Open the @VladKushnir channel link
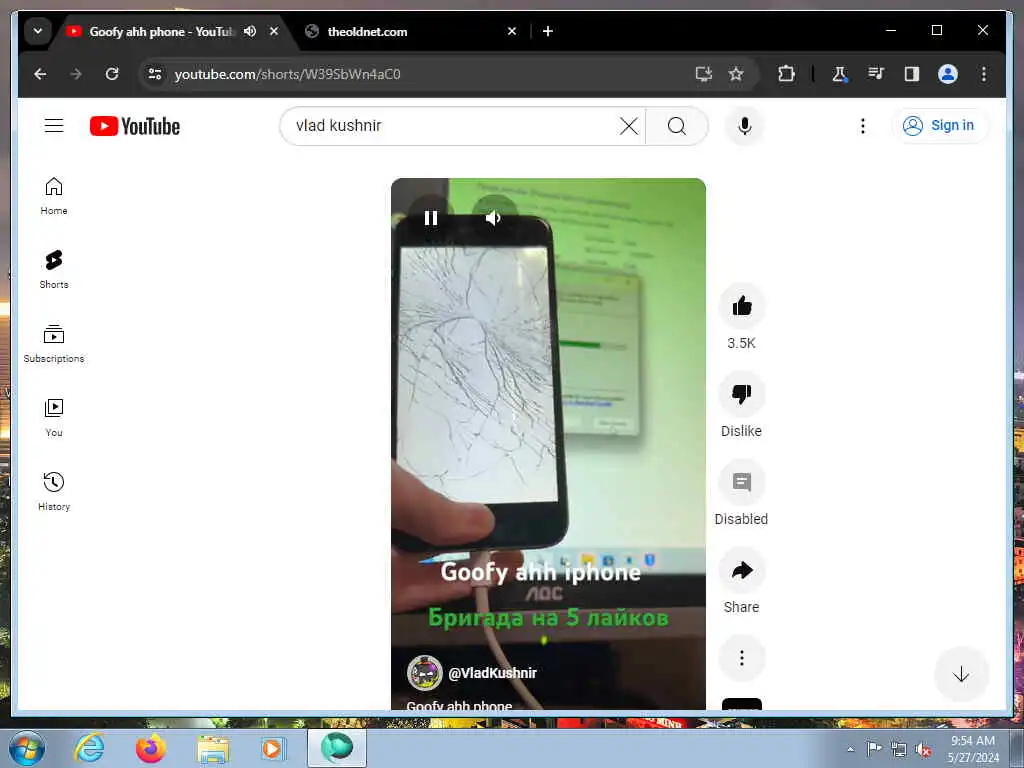The width and height of the screenshot is (1024, 768). click(x=492, y=673)
